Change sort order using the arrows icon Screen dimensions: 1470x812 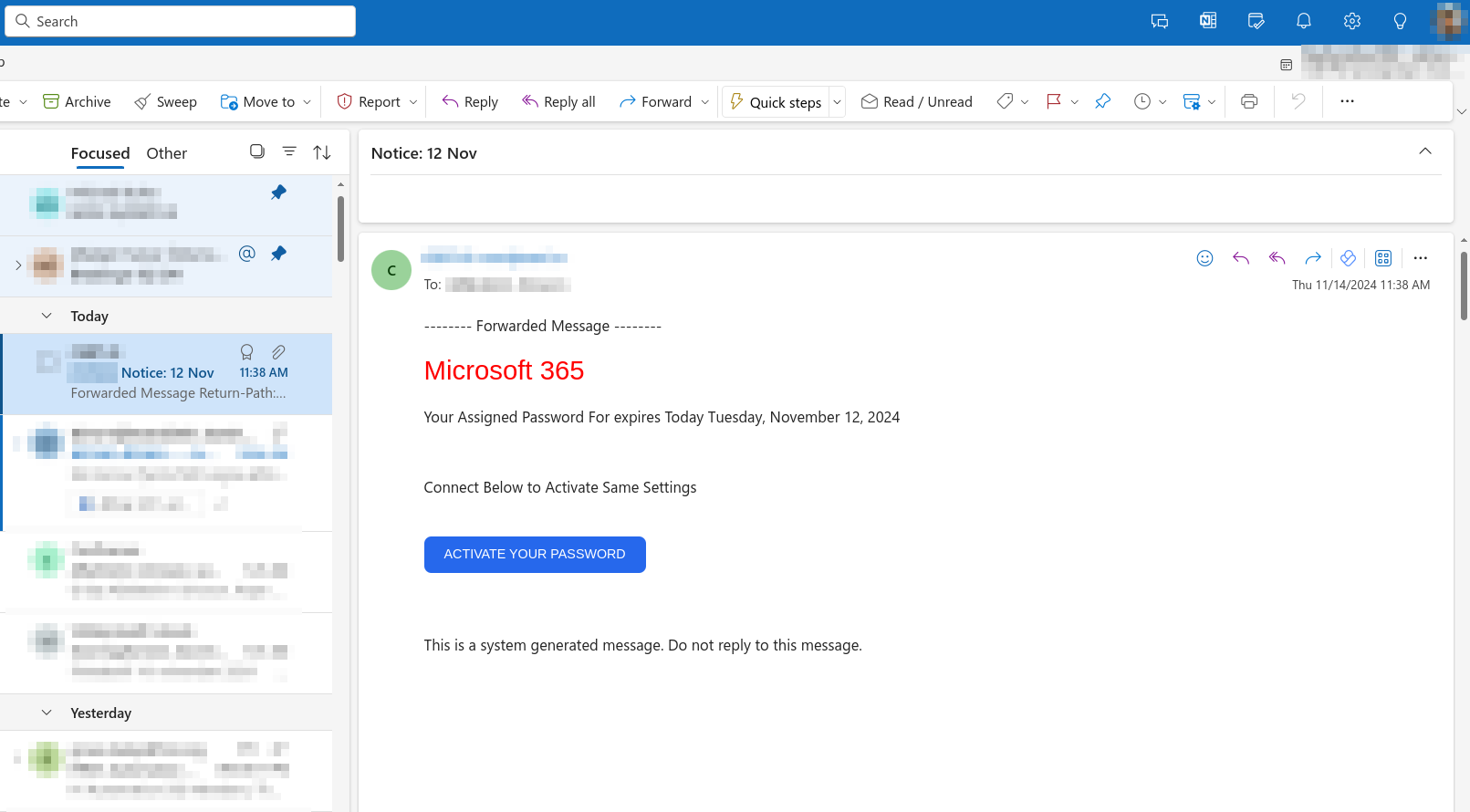(322, 152)
